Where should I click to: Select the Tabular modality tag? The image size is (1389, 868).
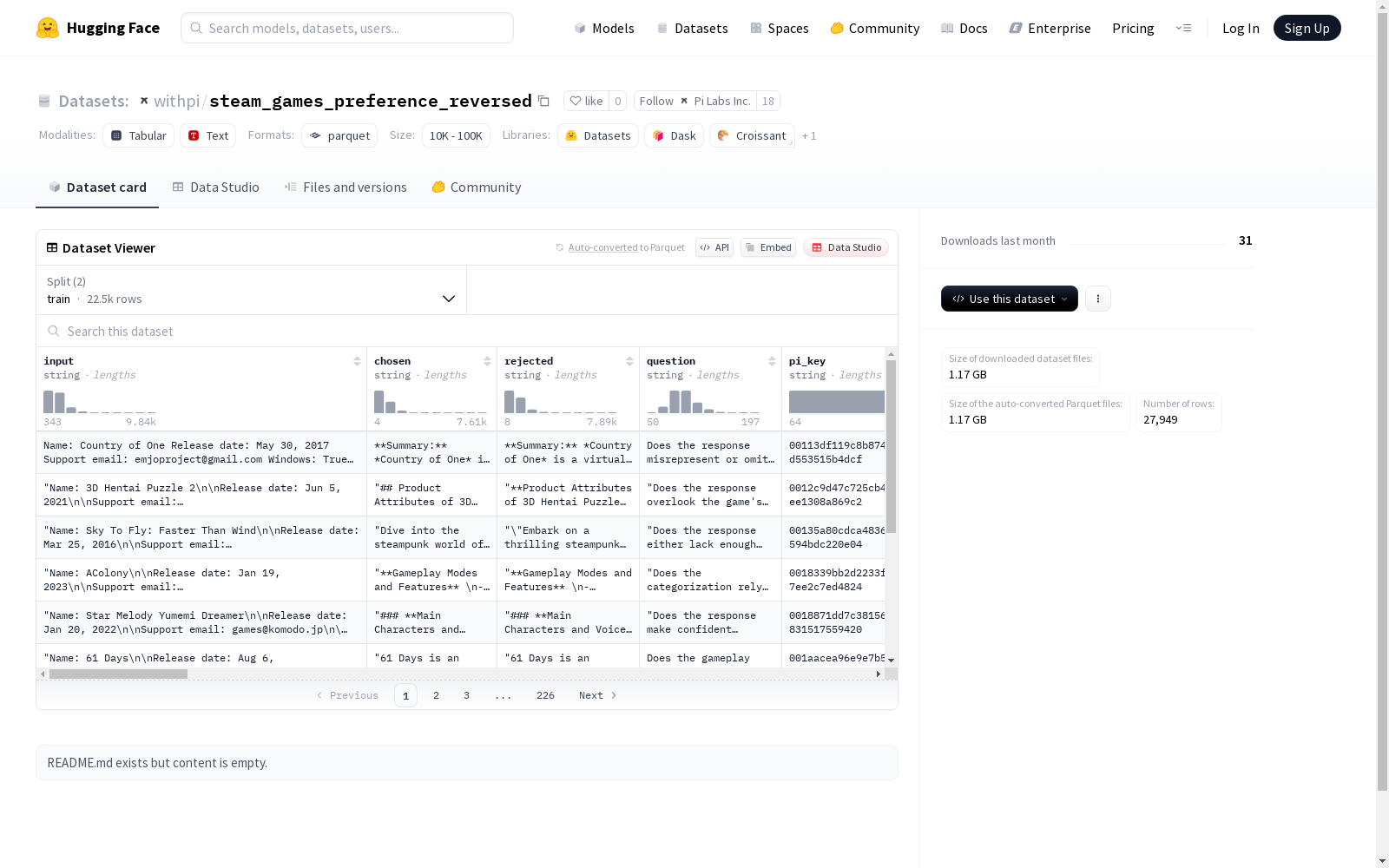pos(138,135)
